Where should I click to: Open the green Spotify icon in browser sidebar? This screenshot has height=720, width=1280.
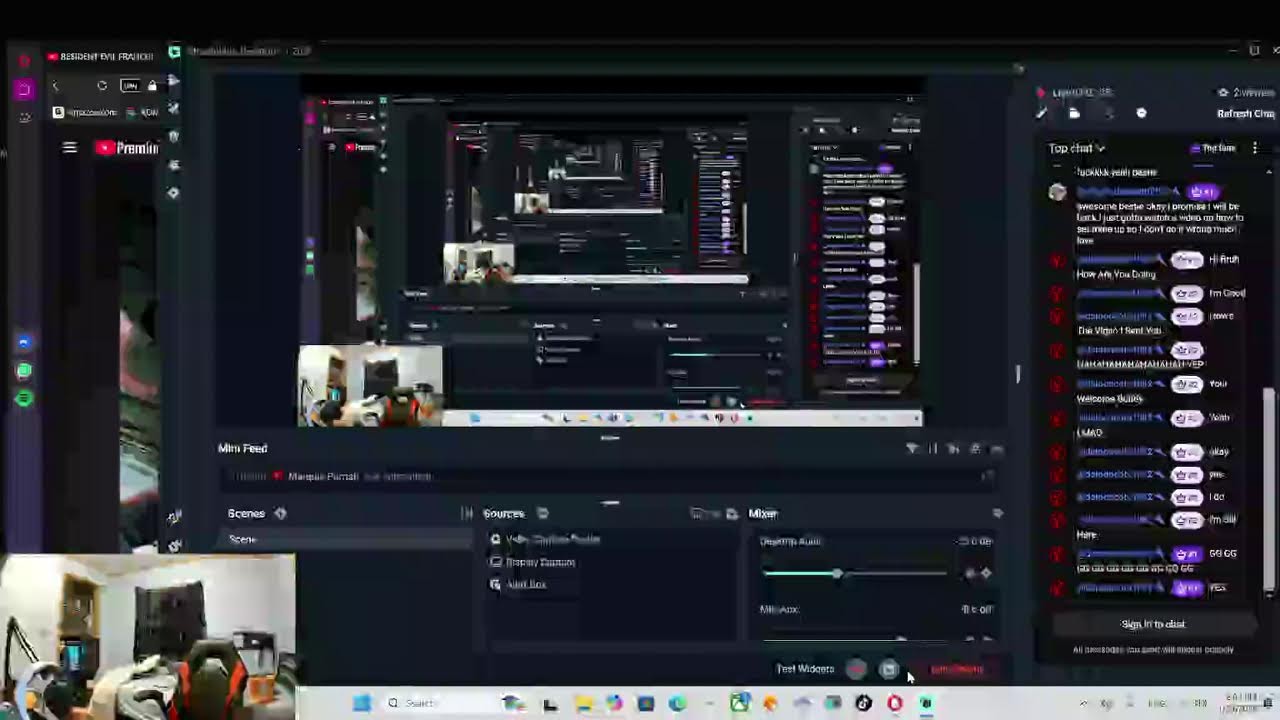coord(24,399)
